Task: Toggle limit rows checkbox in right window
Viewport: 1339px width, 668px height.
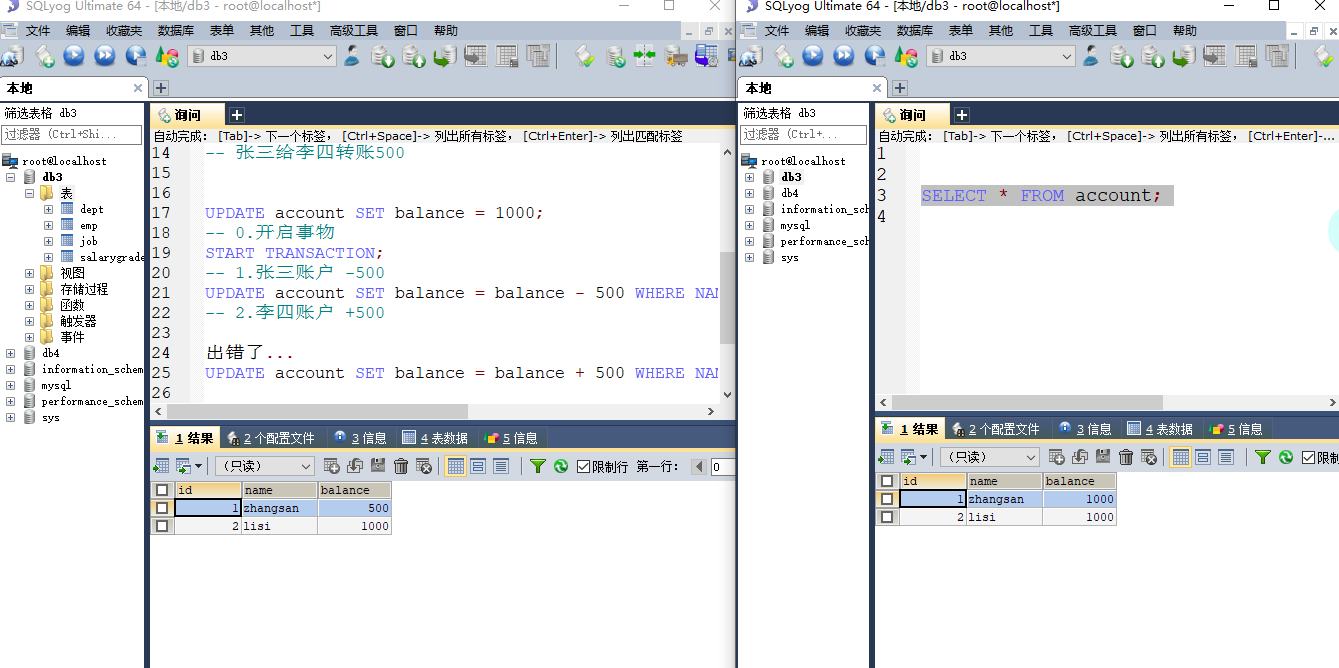Action: pyautogui.click(x=1309, y=457)
